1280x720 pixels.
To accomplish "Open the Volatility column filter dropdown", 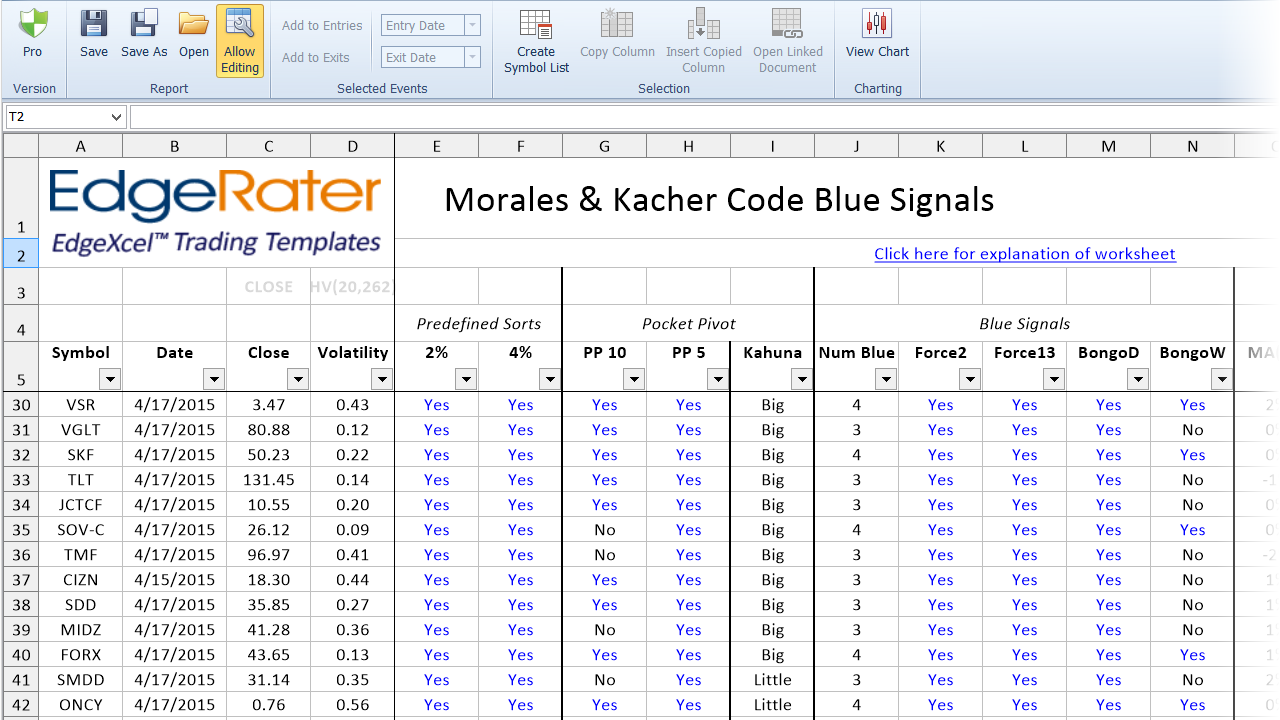I will click(382, 379).
